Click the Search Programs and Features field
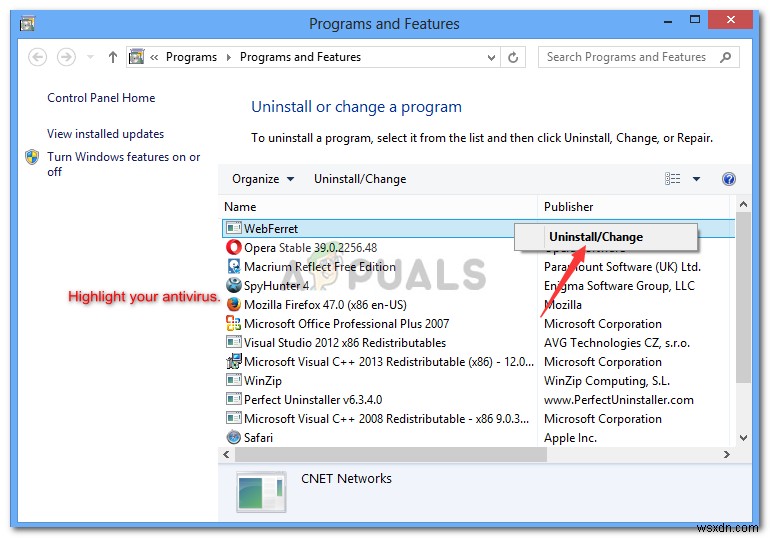The width and height of the screenshot is (770, 538). point(638,57)
